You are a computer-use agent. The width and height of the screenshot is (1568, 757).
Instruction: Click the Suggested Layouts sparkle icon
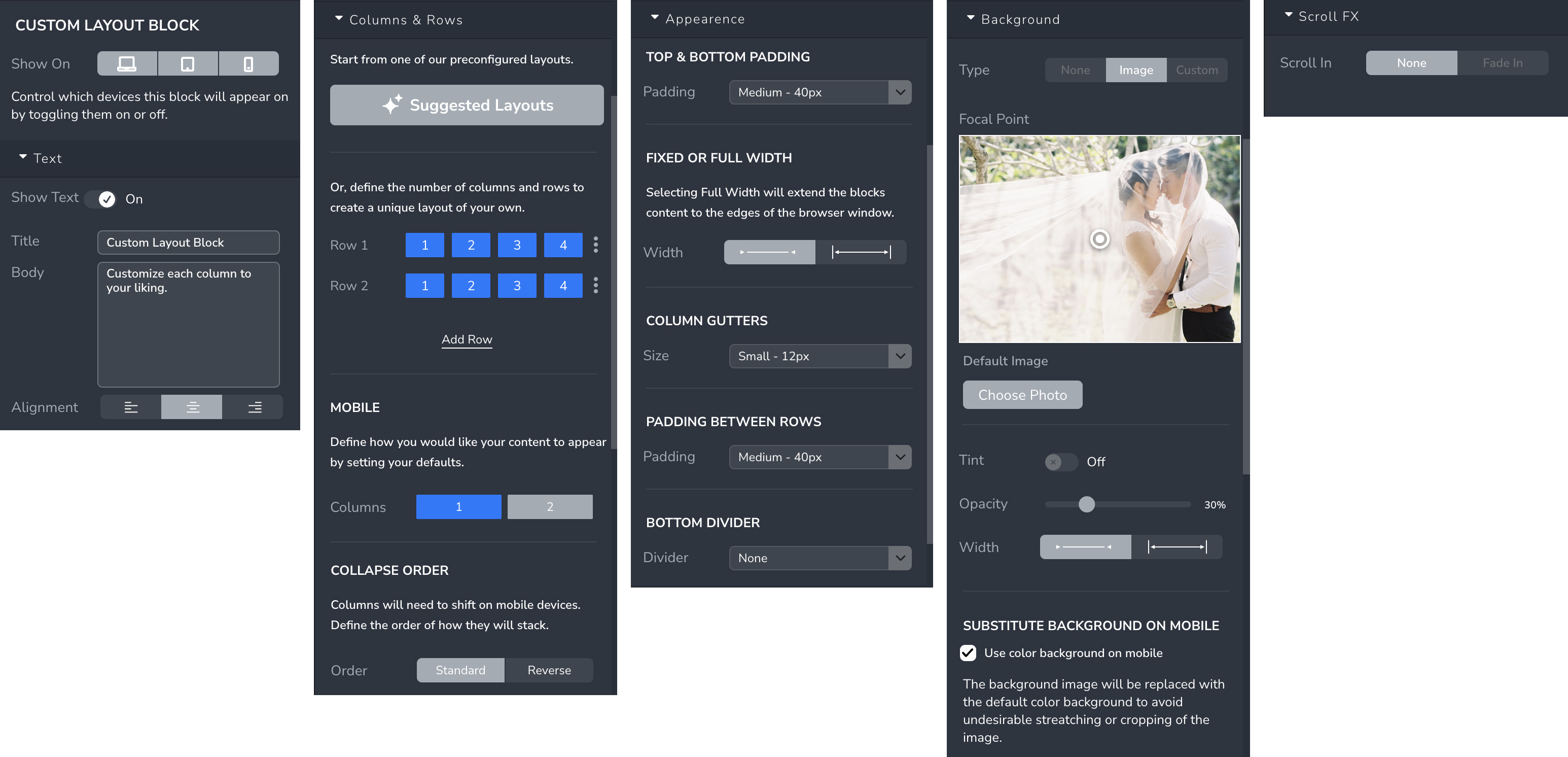(392, 105)
